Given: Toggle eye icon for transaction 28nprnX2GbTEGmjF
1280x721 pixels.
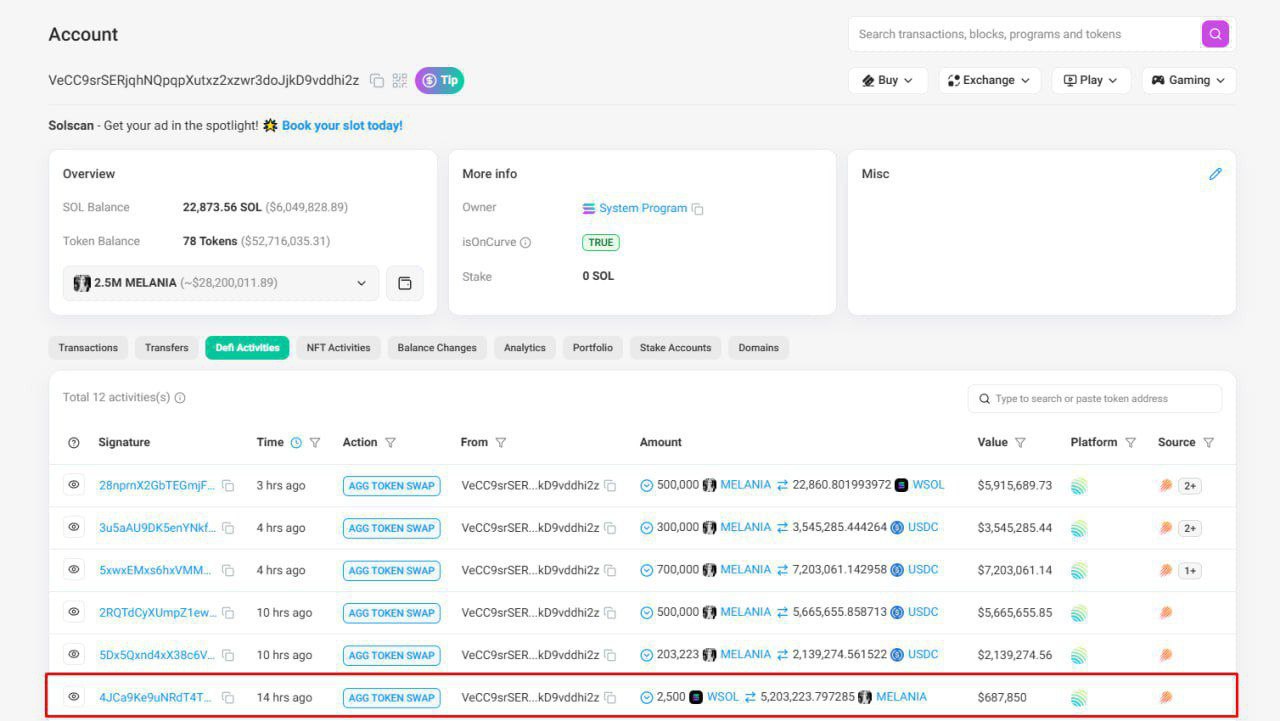Looking at the screenshot, I should tap(73, 485).
